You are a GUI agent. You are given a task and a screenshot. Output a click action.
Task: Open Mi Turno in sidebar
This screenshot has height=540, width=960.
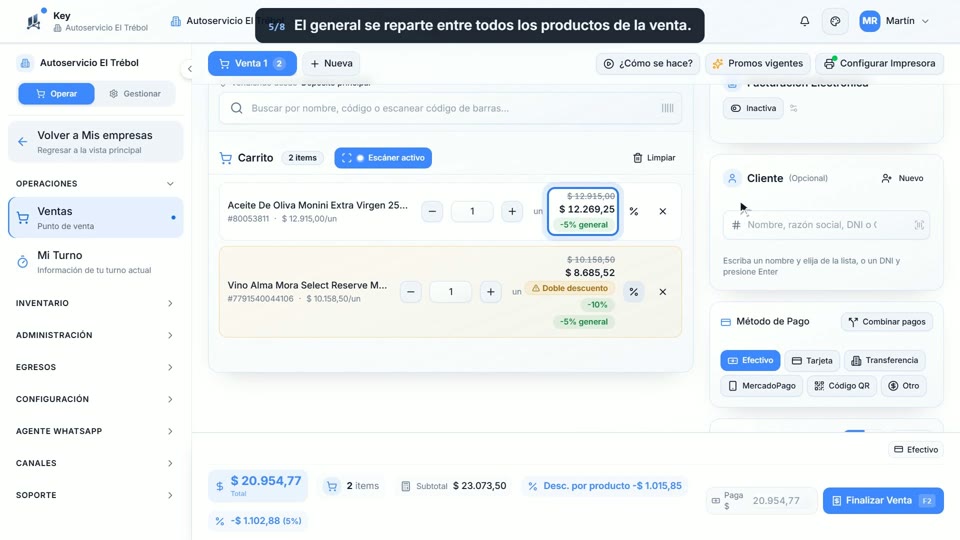[x=96, y=261]
